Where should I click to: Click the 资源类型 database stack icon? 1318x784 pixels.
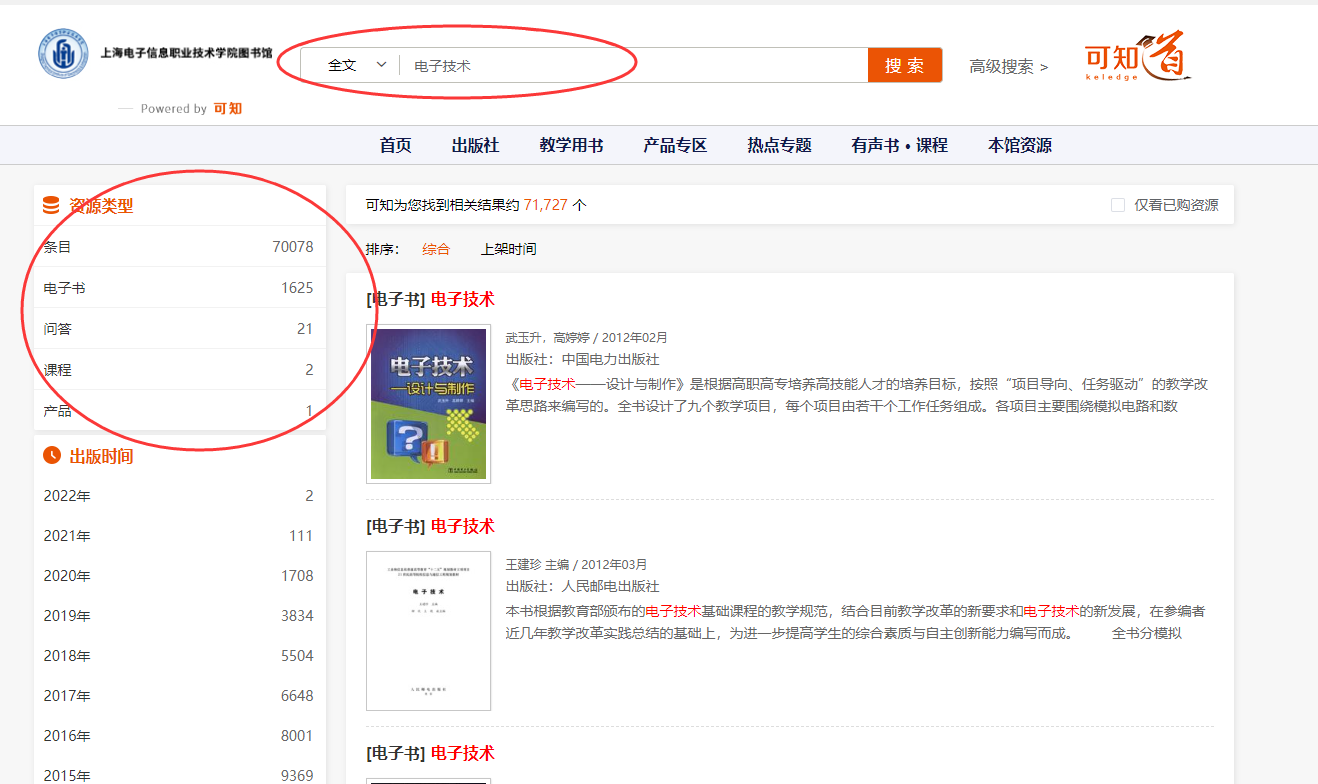pyautogui.click(x=51, y=206)
